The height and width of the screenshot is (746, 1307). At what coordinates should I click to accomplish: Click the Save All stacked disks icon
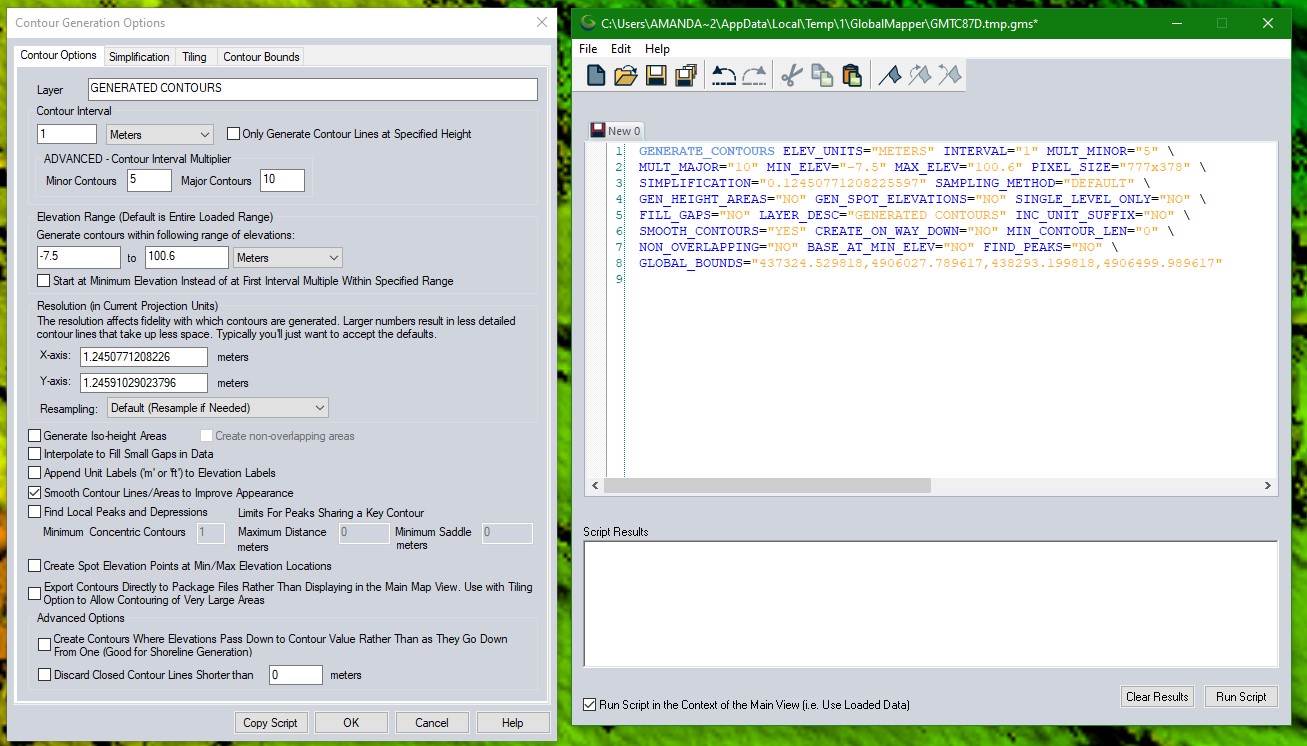tap(686, 75)
